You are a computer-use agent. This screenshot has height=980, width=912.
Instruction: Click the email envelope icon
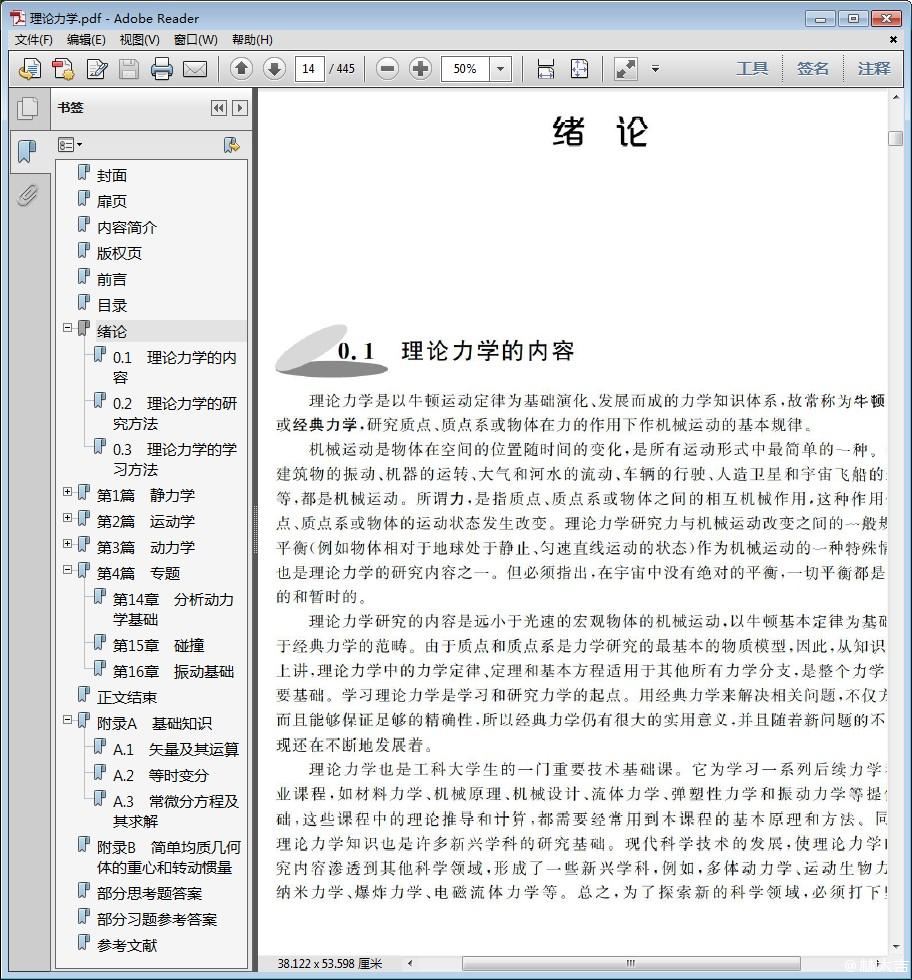(x=194, y=69)
